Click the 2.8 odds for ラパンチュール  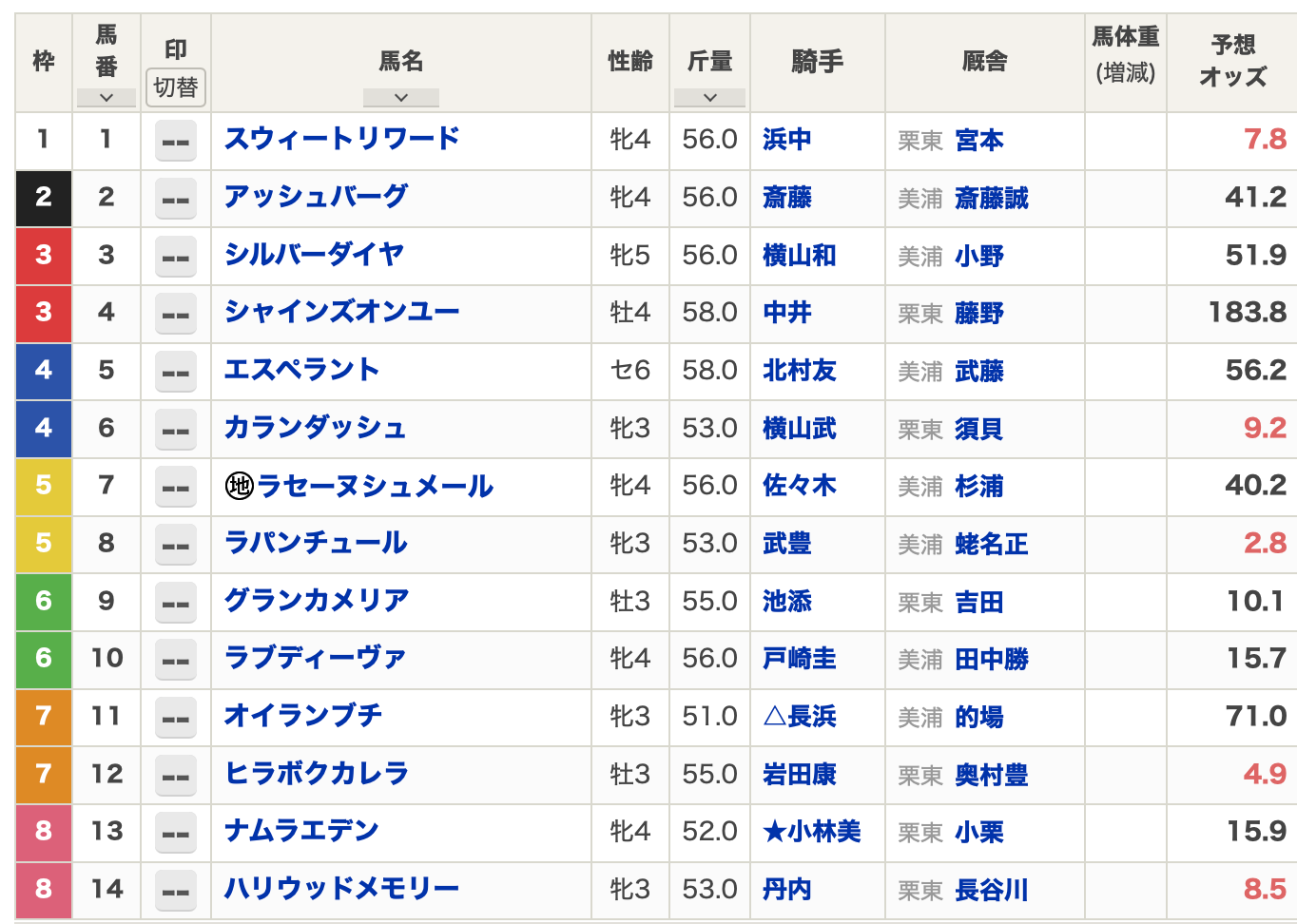[1265, 544]
